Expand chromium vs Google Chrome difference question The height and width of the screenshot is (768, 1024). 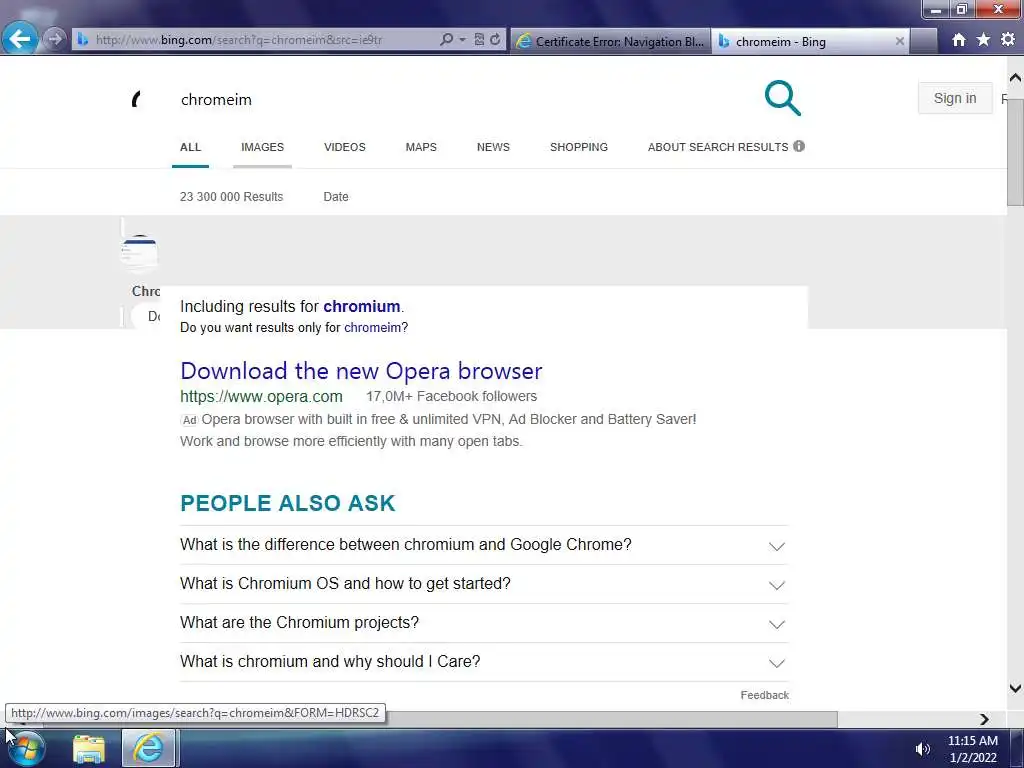coord(484,545)
